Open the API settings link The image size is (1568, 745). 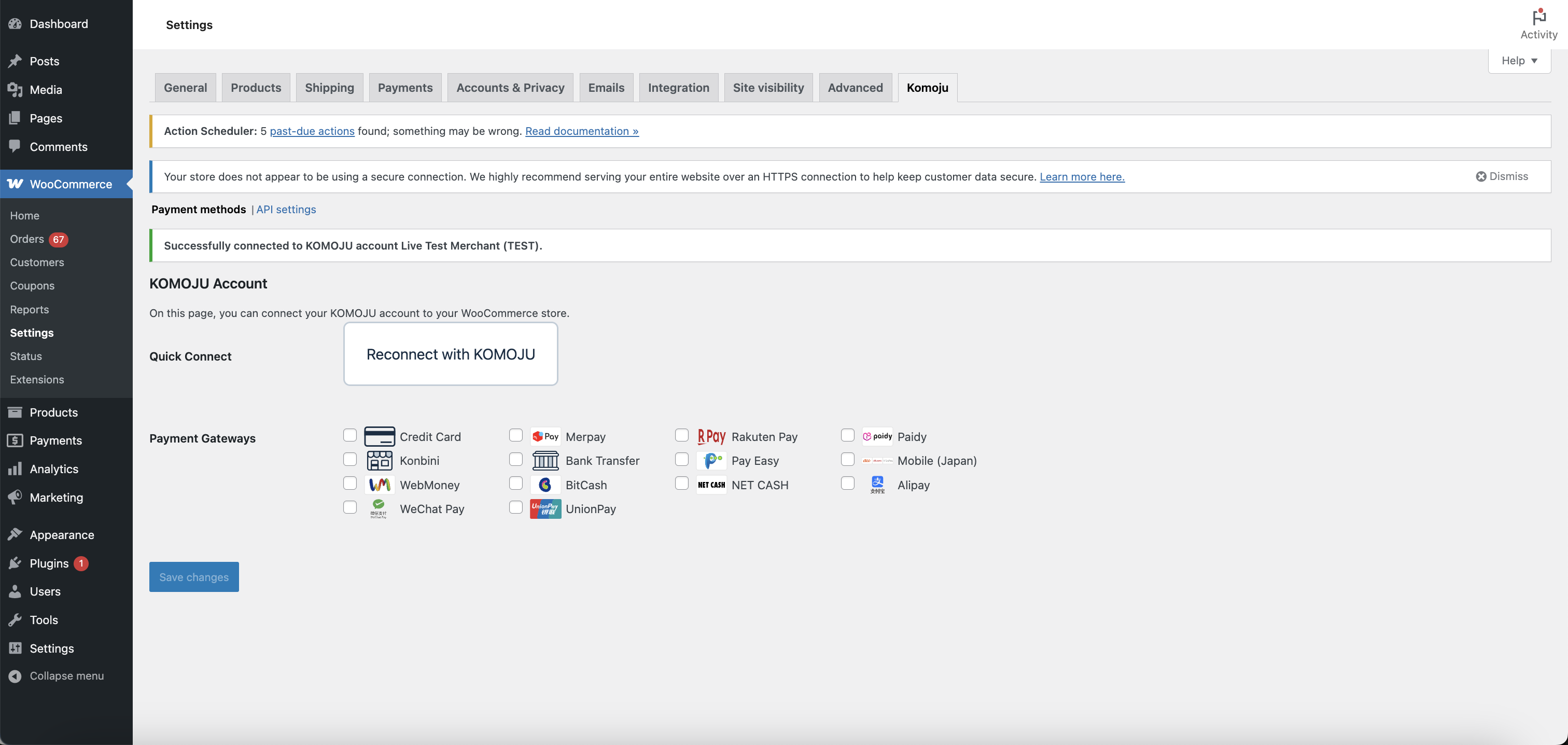click(x=286, y=209)
